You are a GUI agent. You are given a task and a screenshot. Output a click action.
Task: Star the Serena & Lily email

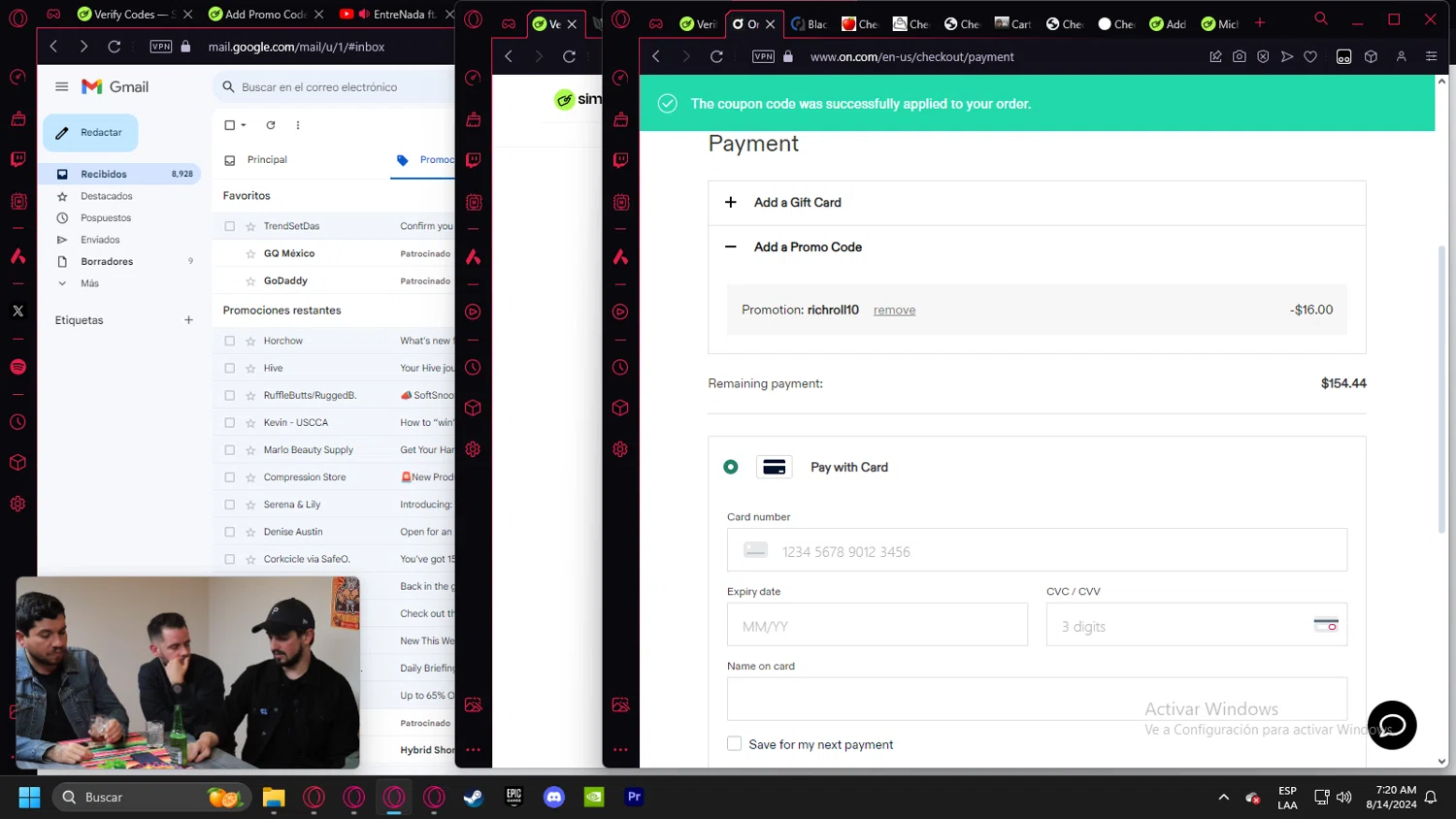(250, 505)
